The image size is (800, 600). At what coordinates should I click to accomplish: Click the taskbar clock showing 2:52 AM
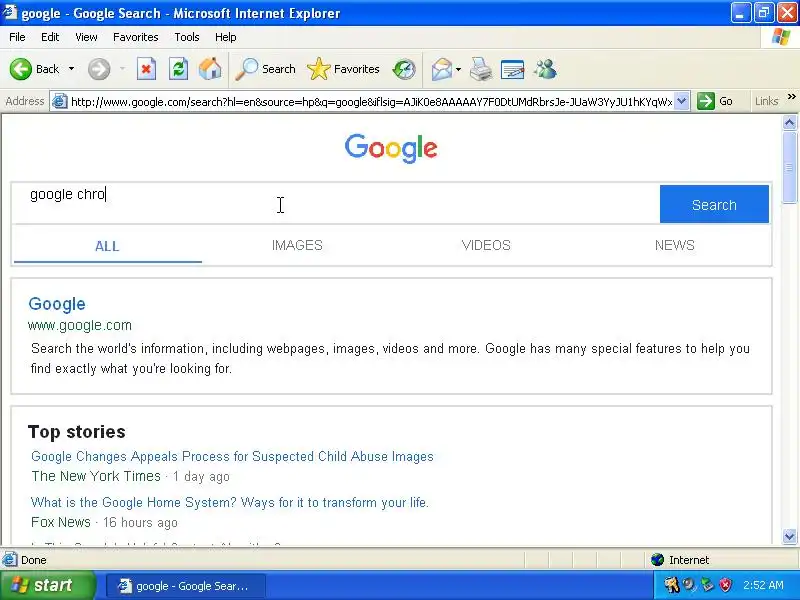click(x=763, y=585)
